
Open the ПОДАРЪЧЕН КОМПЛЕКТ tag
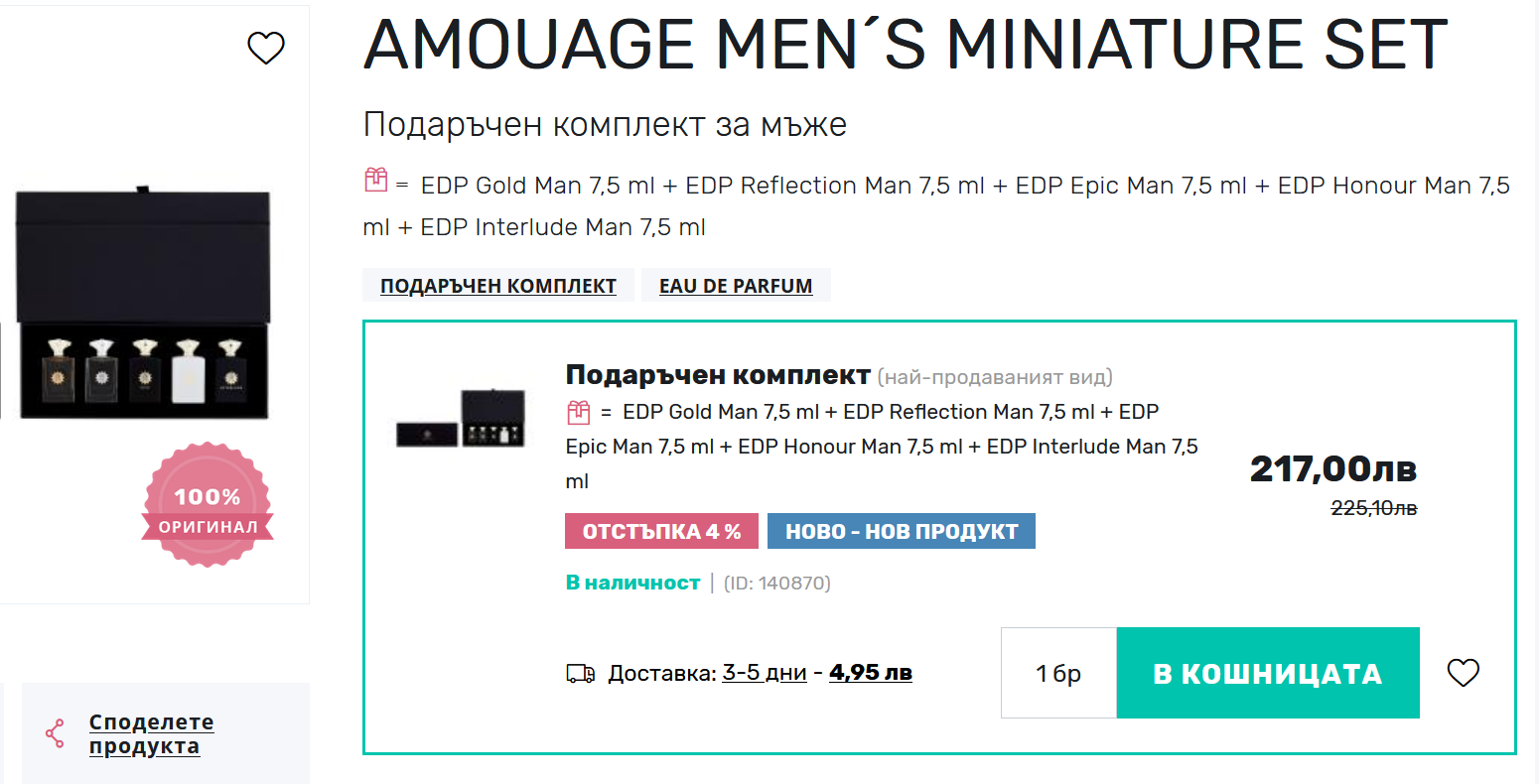click(x=498, y=286)
